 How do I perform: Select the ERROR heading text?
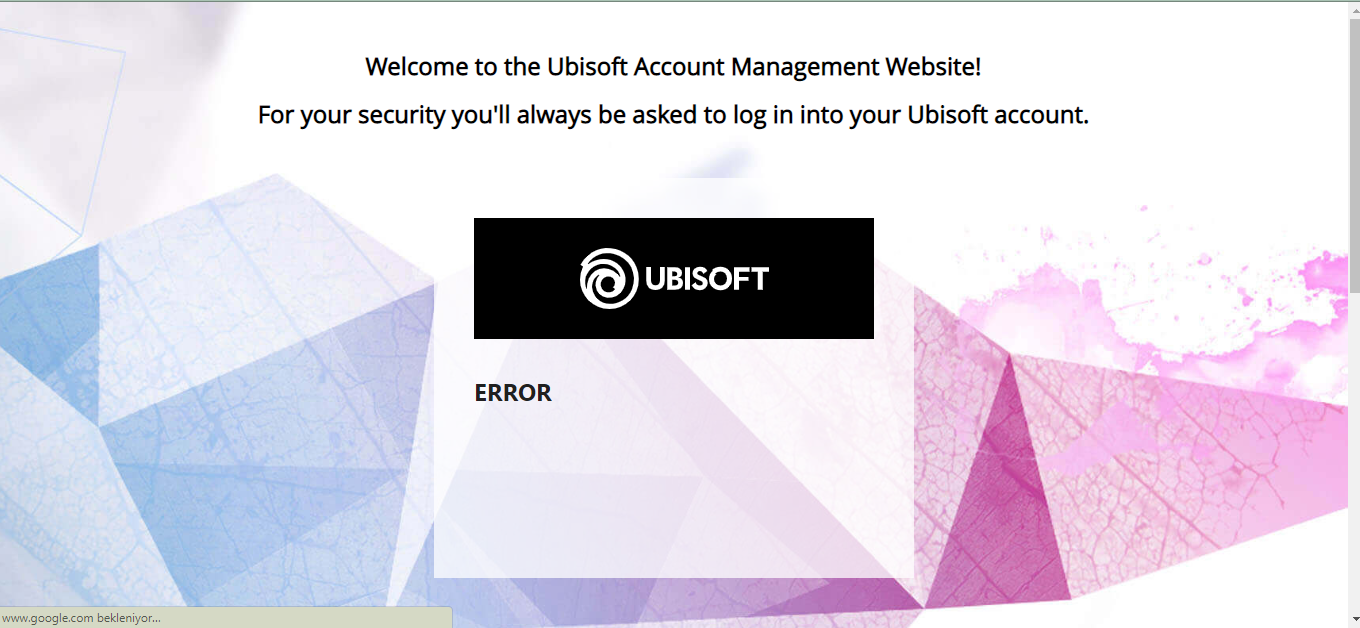[x=513, y=393]
